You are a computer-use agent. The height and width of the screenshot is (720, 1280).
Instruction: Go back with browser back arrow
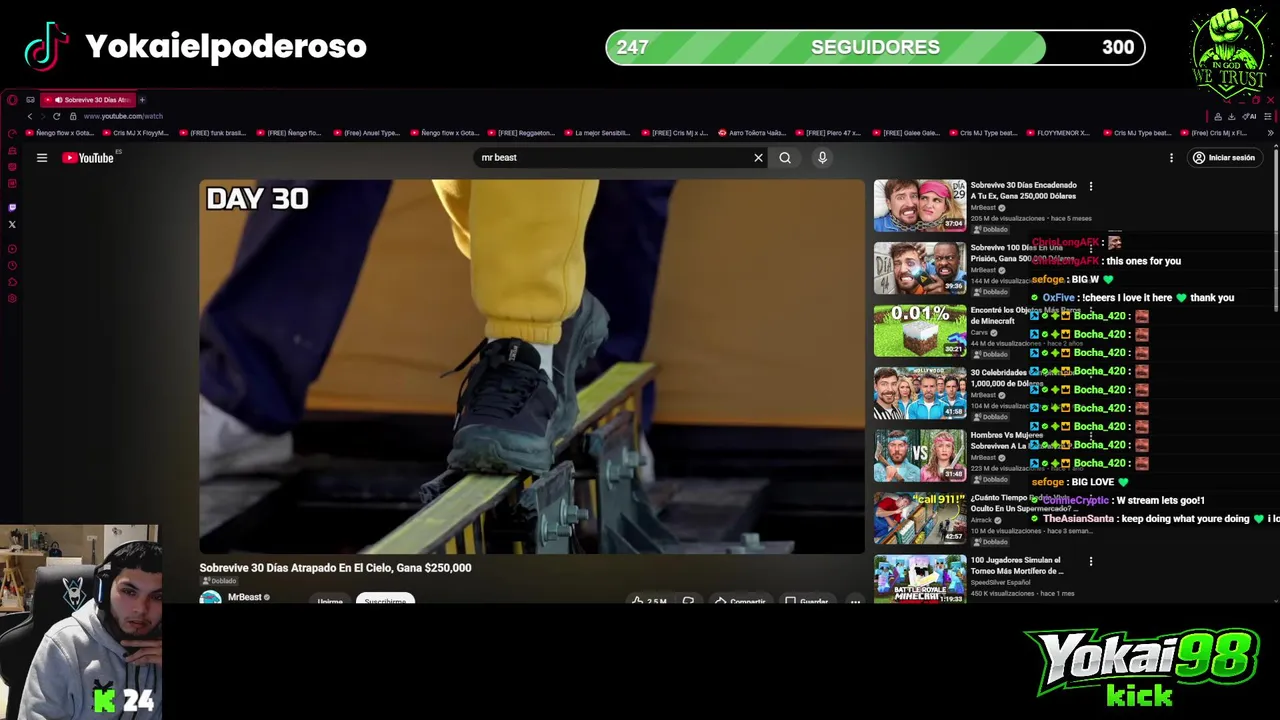(29, 116)
